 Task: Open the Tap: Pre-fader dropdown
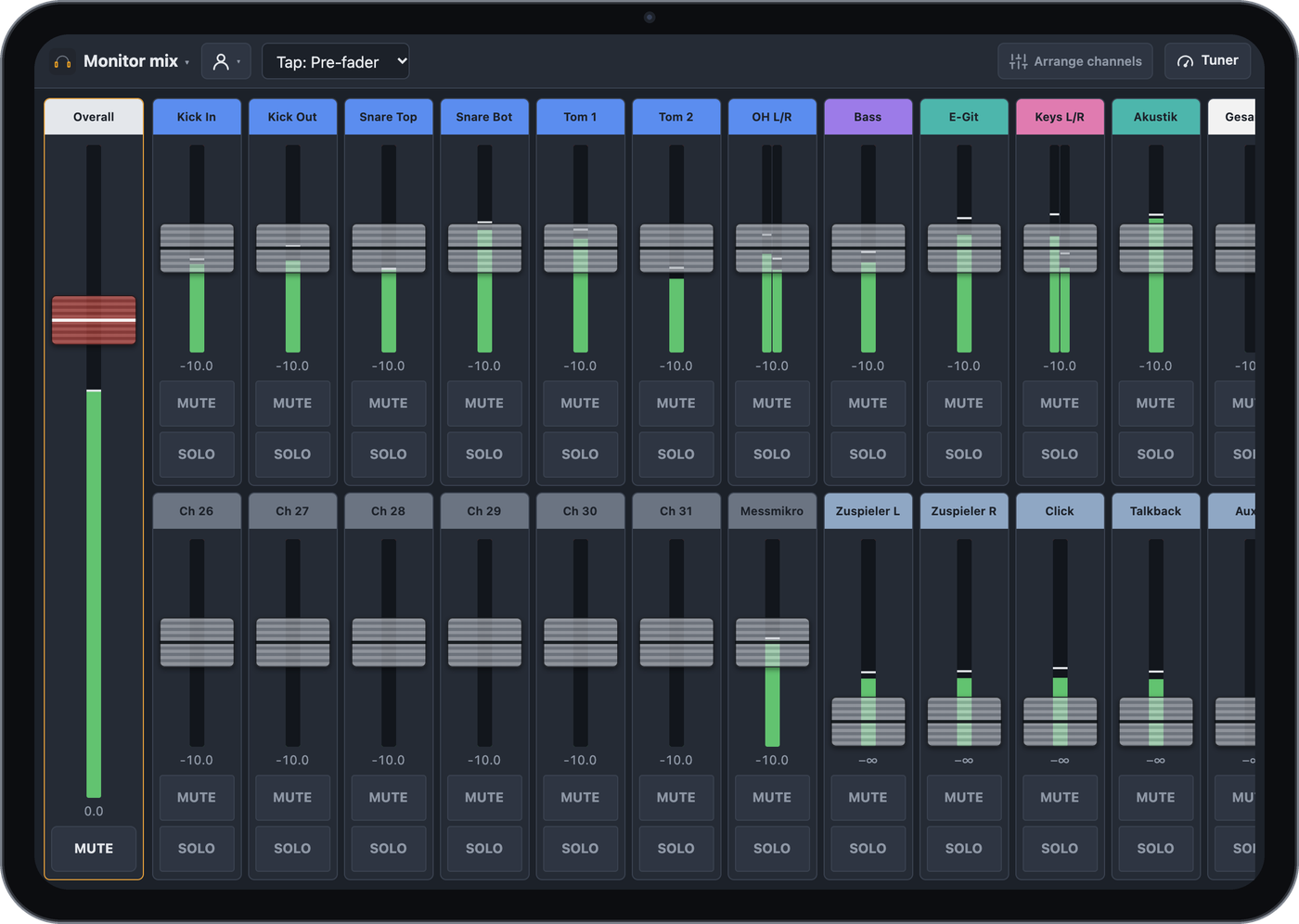point(336,61)
